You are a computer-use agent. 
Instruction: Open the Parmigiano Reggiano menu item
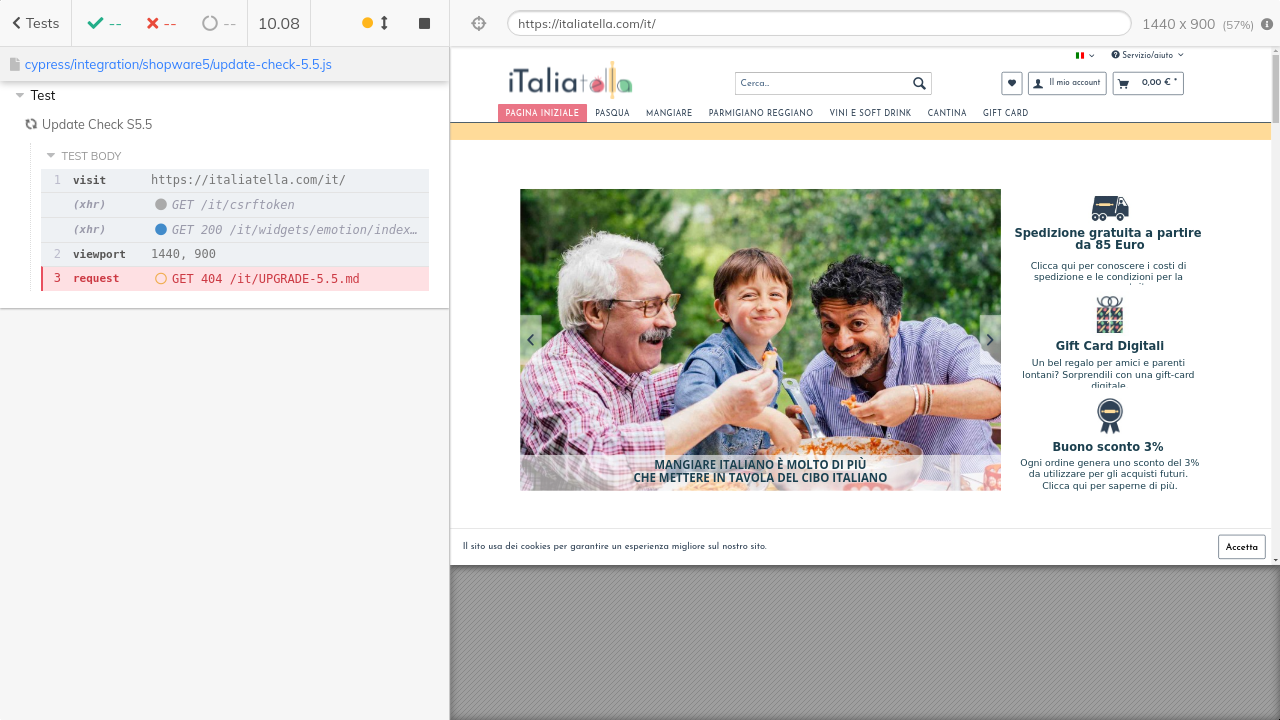(760, 113)
